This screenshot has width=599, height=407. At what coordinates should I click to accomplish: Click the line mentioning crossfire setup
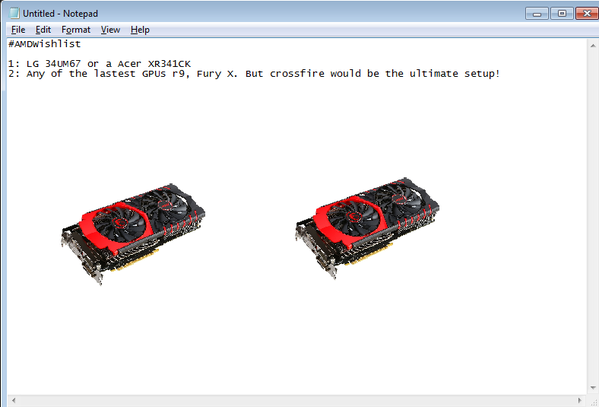point(254,73)
